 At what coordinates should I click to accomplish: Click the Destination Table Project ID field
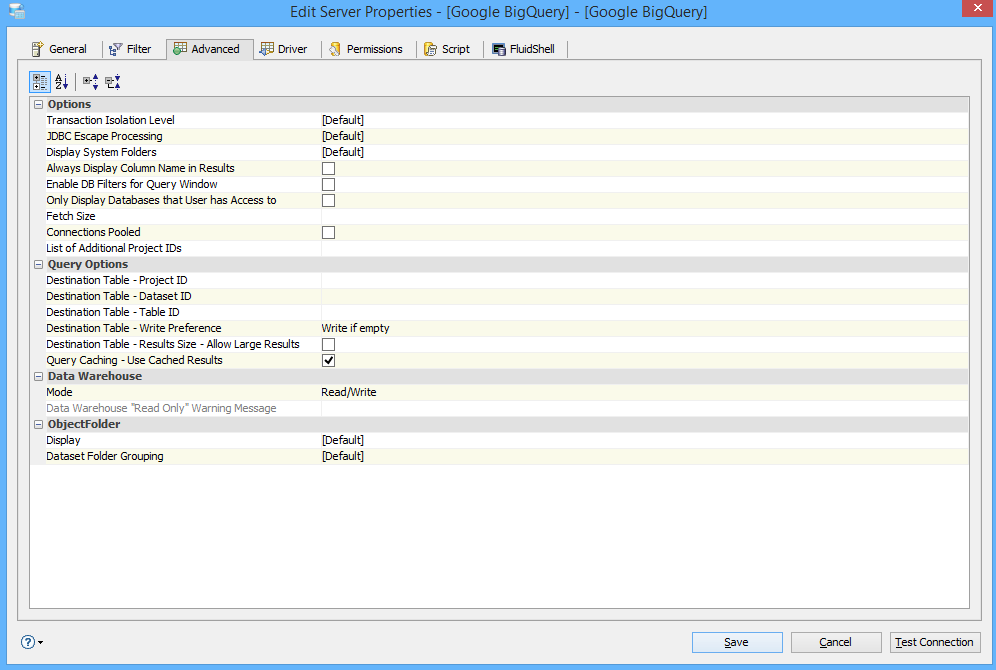click(x=645, y=280)
